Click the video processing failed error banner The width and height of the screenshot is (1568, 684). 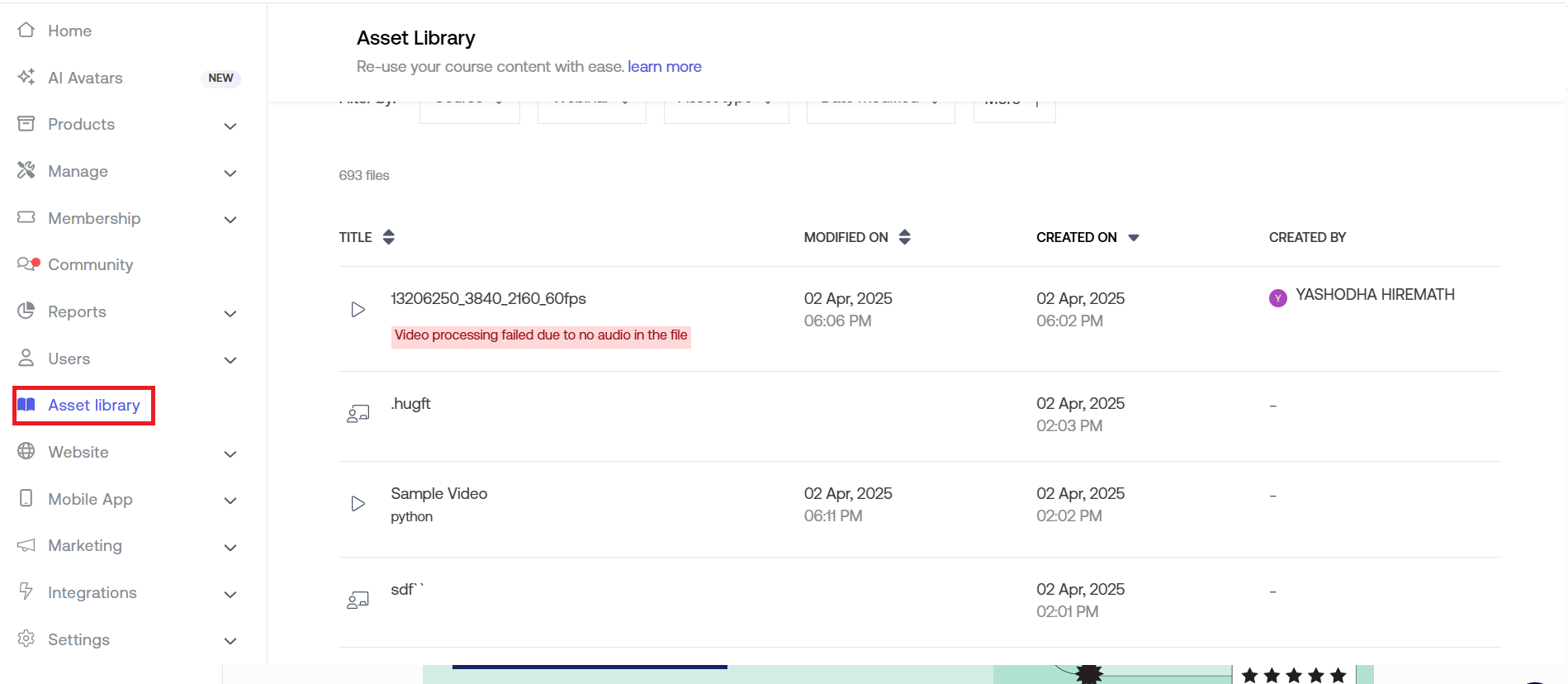(x=540, y=335)
